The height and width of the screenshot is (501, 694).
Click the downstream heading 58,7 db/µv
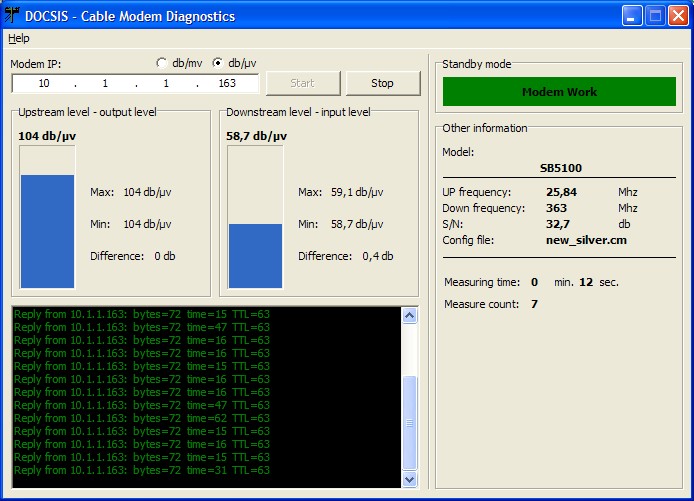pos(256,136)
